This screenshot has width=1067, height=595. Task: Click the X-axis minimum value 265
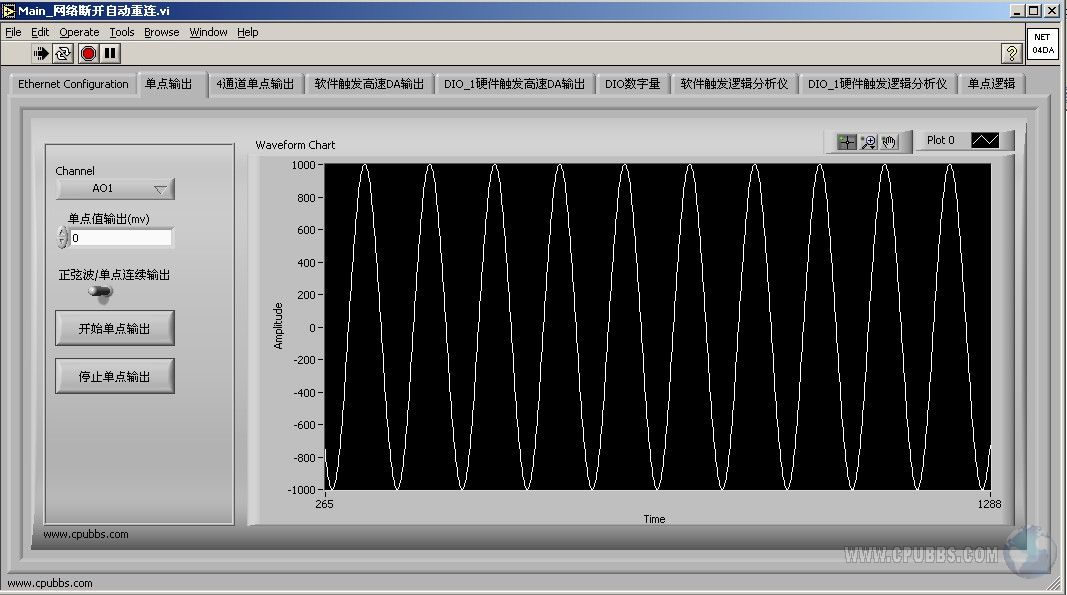325,504
